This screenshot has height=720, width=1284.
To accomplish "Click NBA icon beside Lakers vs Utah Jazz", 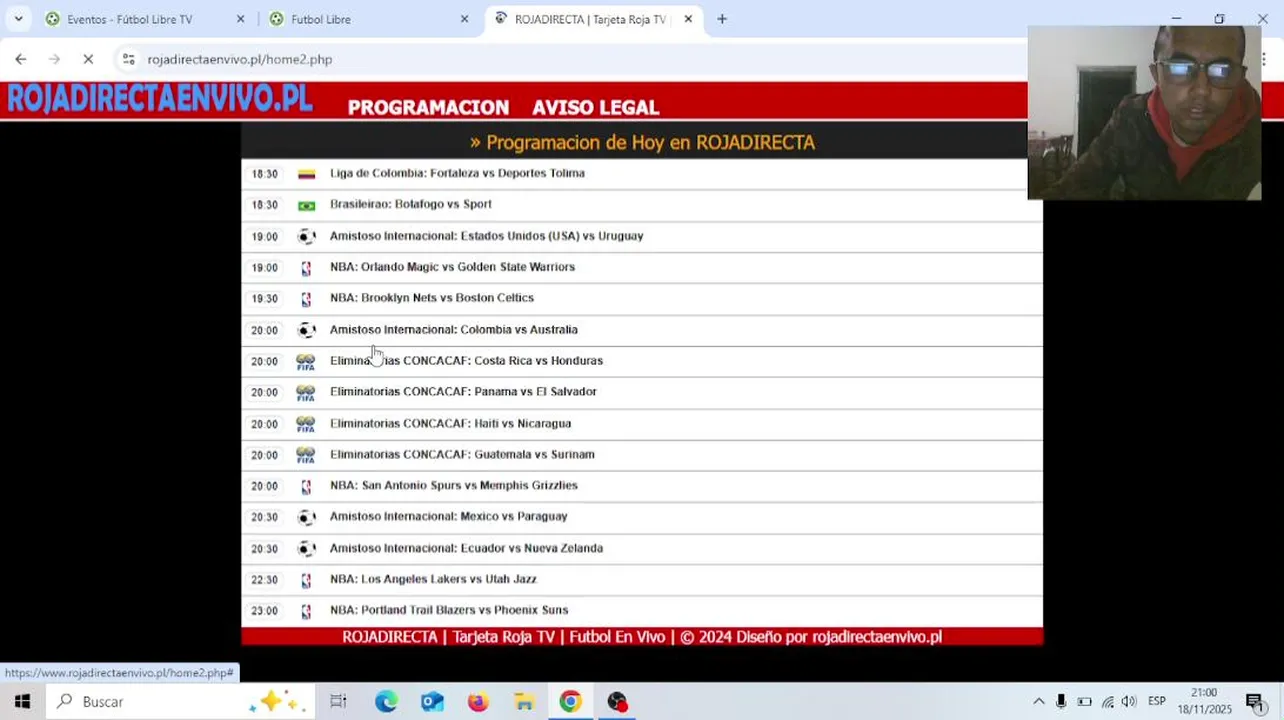I will click(306, 580).
